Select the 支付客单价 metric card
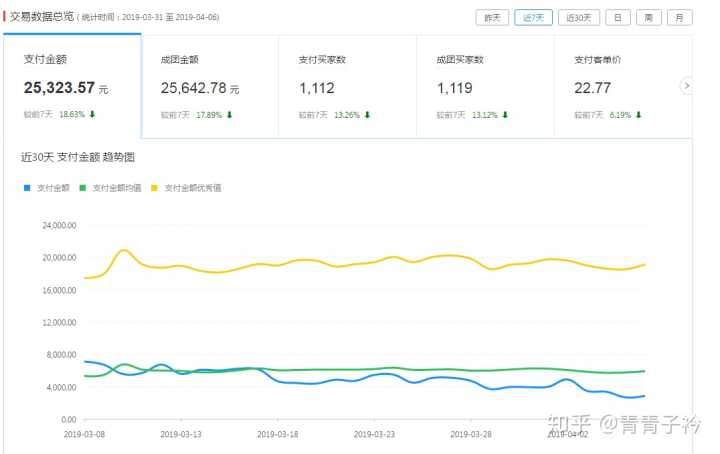This screenshot has width=720, height=454. (615, 86)
